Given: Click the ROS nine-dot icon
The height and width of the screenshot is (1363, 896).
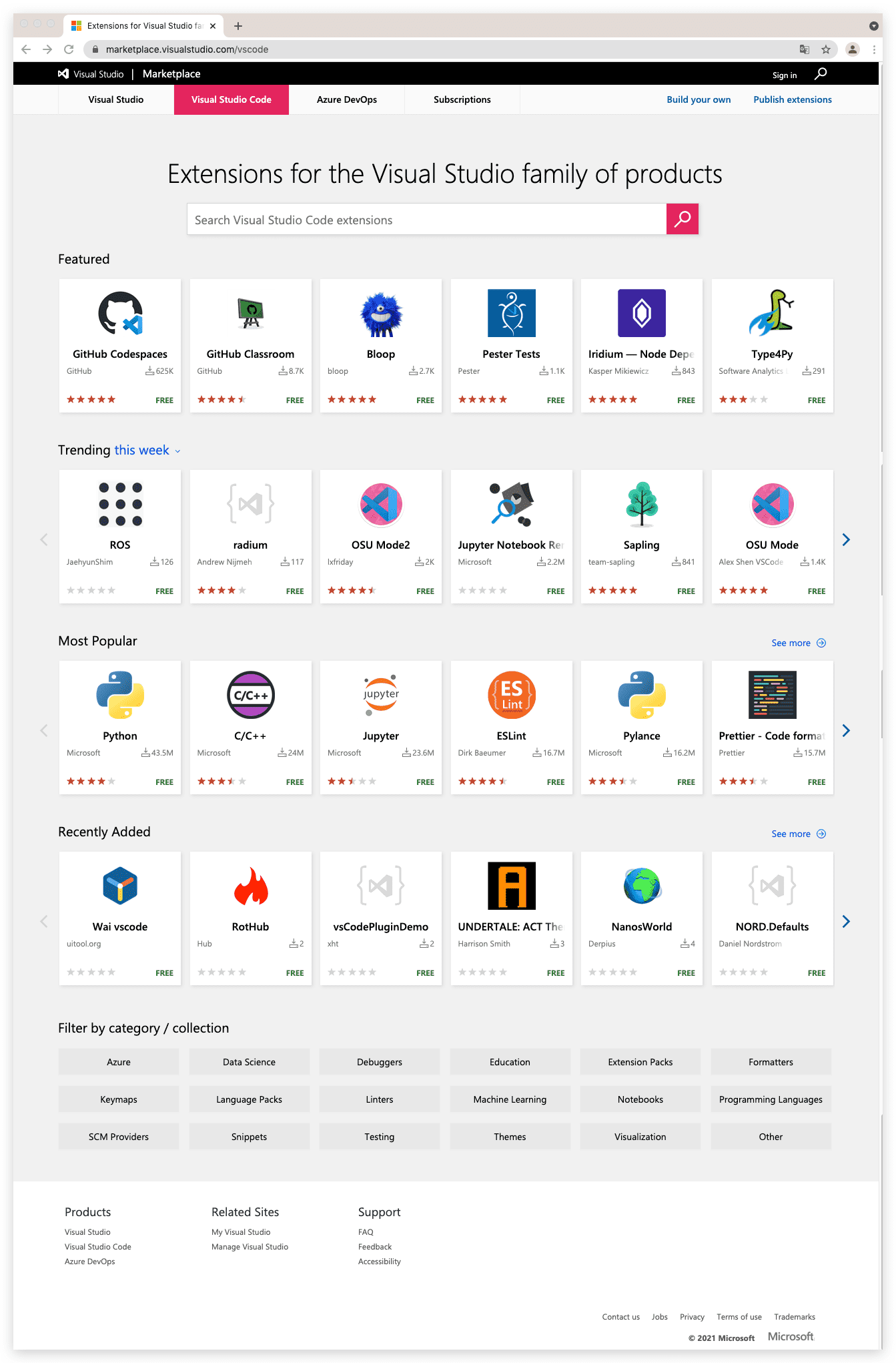Looking at the screenshot, I should [120, 504].
